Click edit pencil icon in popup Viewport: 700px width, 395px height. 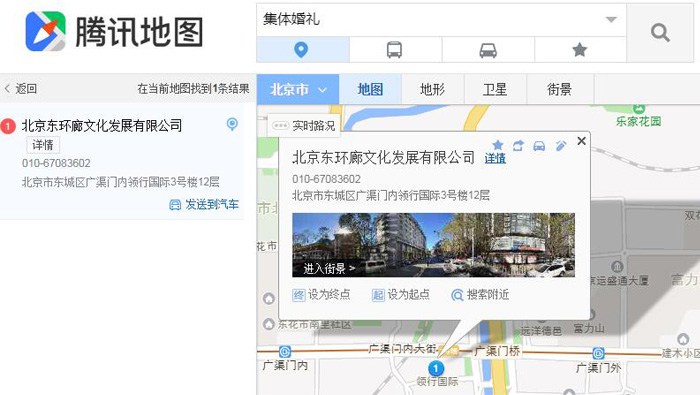561,146
